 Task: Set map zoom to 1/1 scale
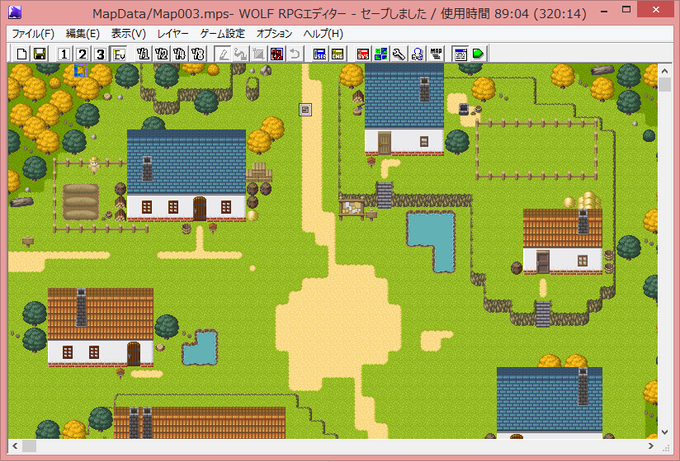143,54
